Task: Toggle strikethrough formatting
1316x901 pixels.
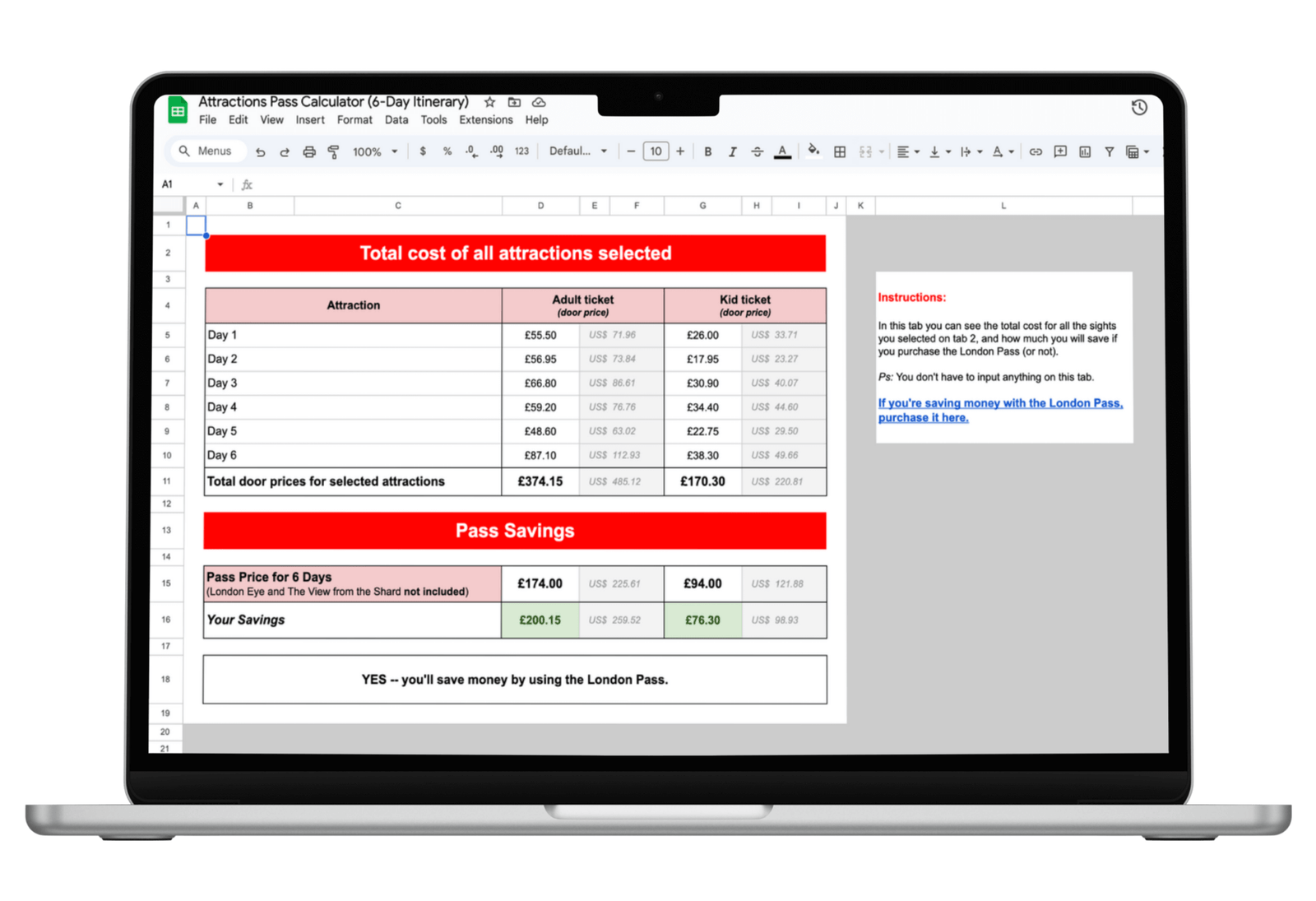Action: [757, 152]
